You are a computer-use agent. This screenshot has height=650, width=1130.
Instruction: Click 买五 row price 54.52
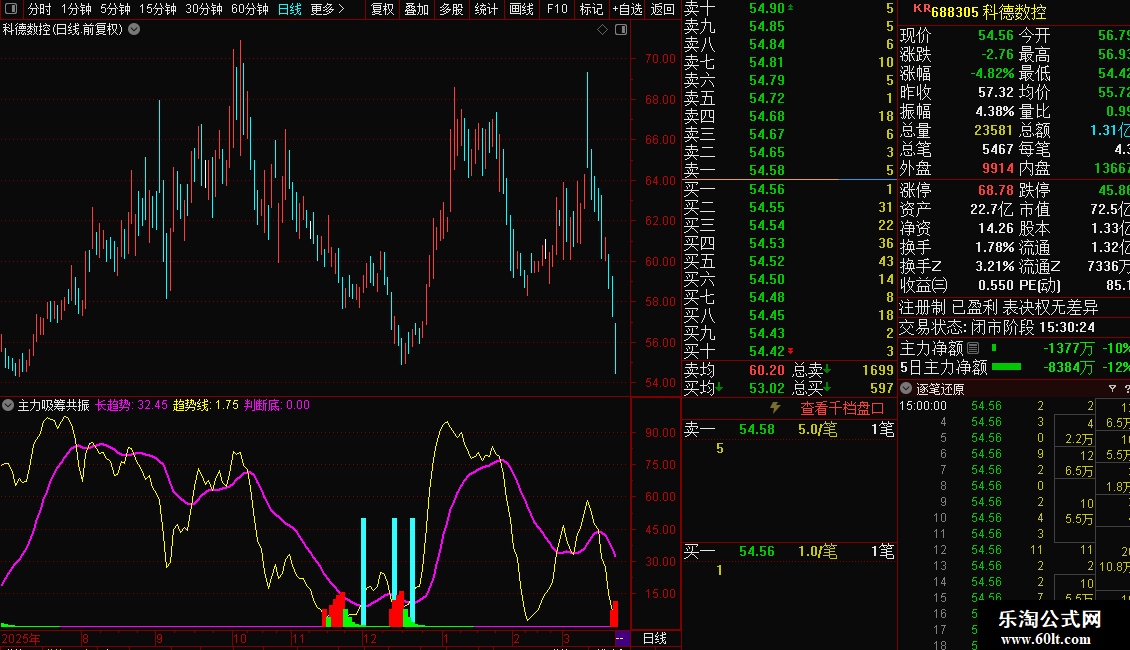pyautogui.click(x=767, y=261)
